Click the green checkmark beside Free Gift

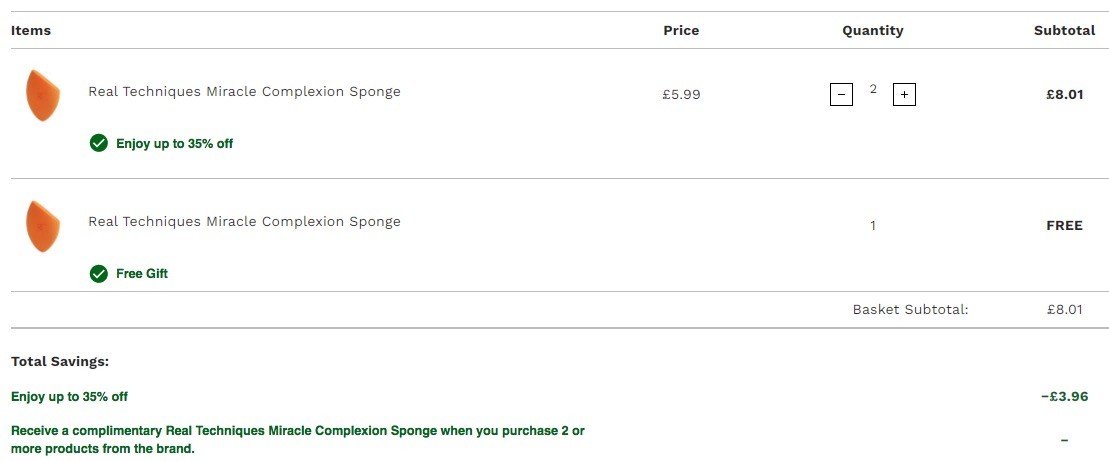[99, 274]
